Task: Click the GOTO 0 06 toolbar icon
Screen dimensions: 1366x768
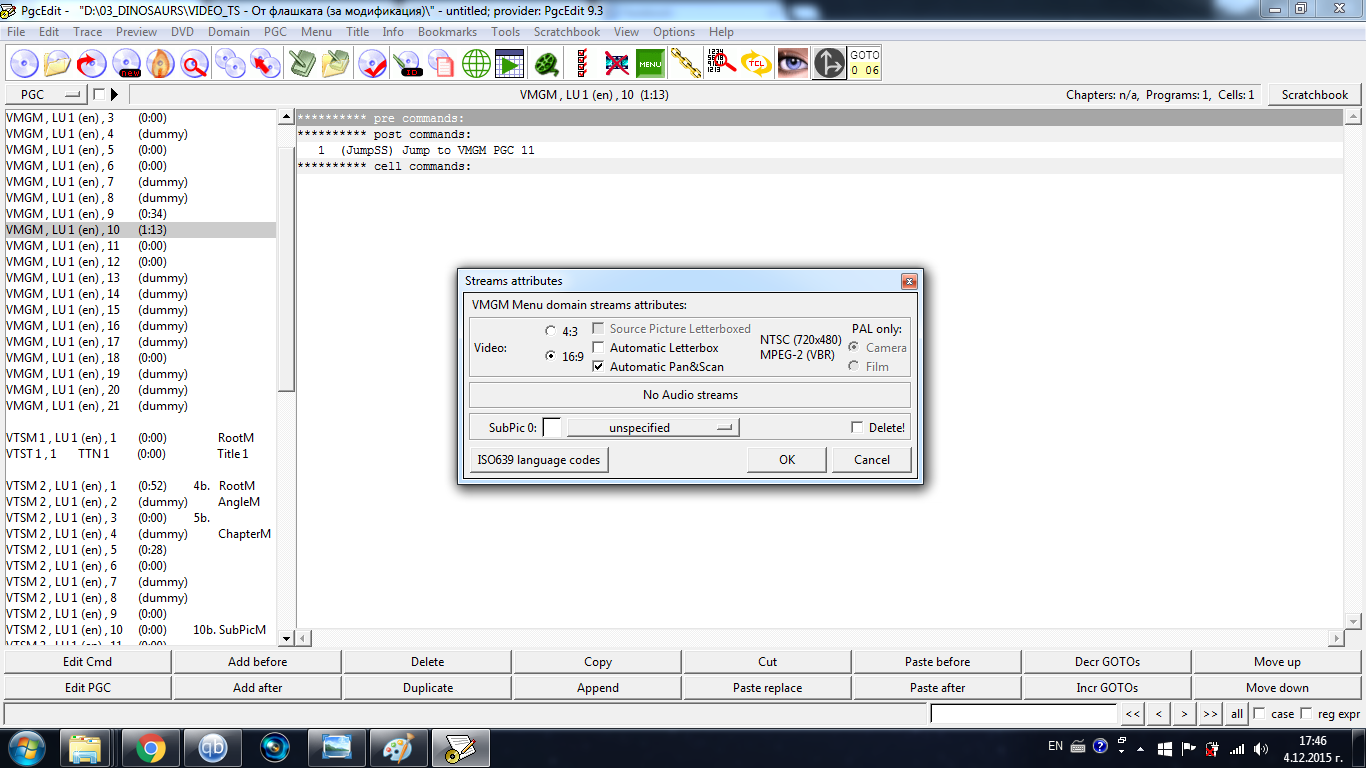Action: (x=865, y=64)
